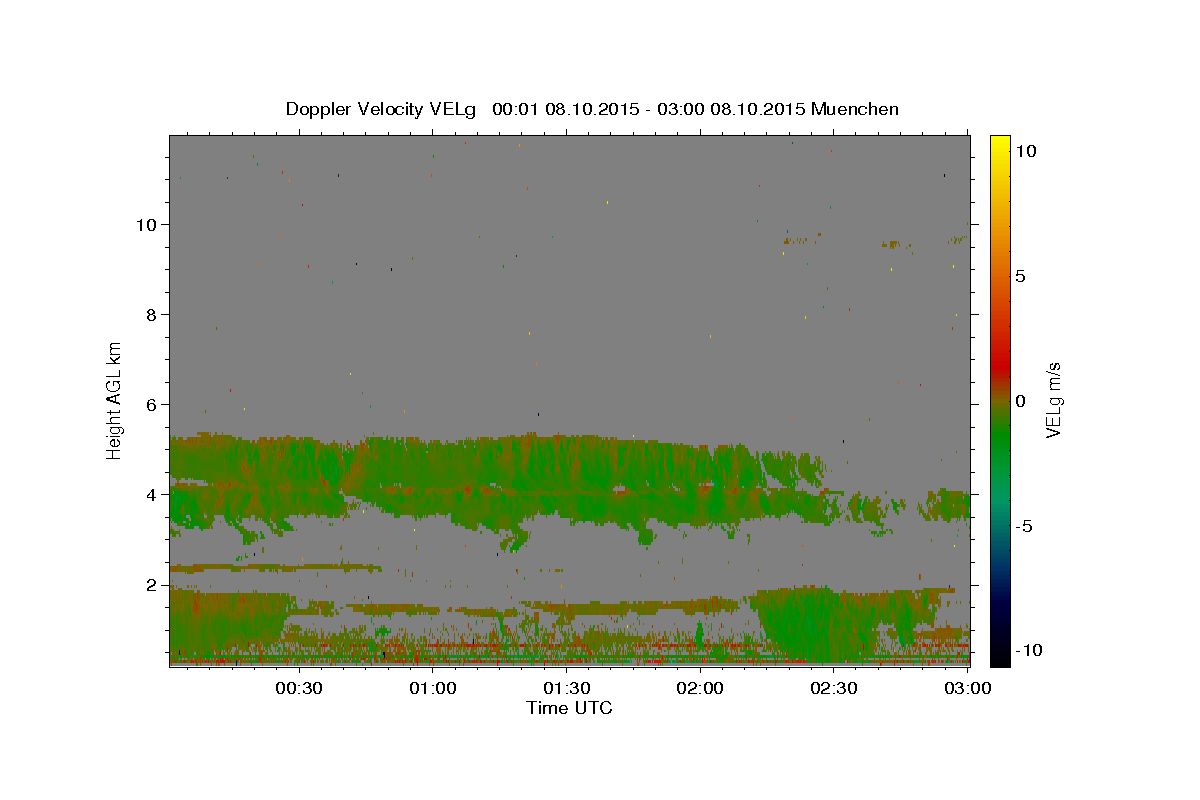
Task: Click the height axis value "6"
Action: pos(151,404)
